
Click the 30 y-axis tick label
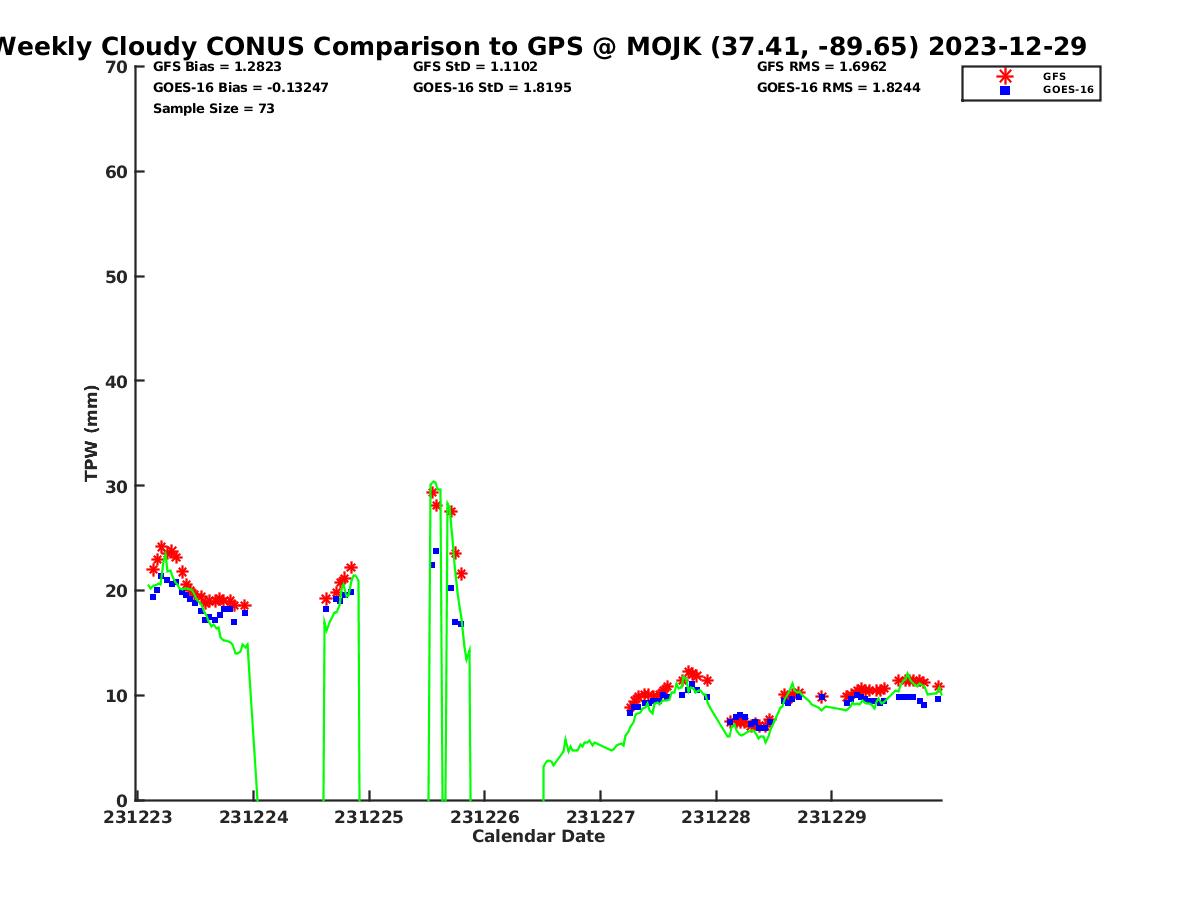tap(116, 486)
